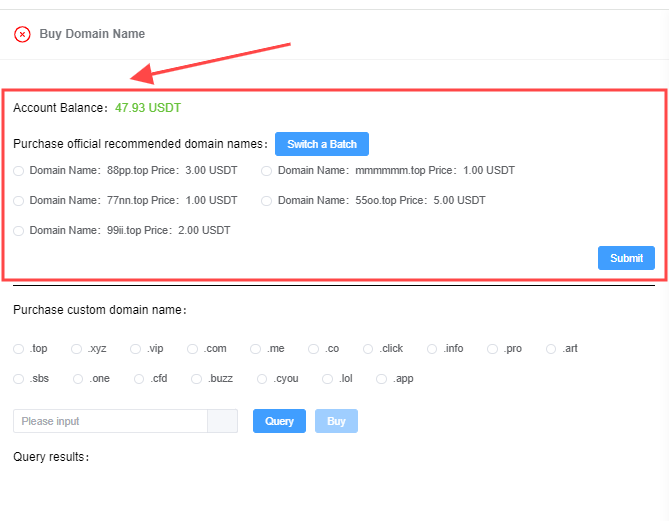Select the .click extension
Viewport: 669px width, 521px height.
(368, 349)
